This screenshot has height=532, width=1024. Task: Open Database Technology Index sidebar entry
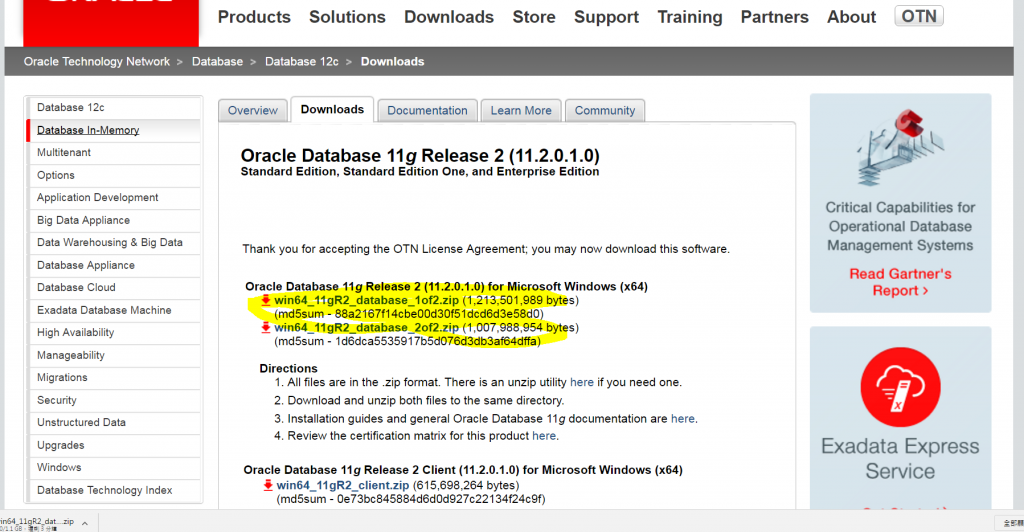click(114, 490)
